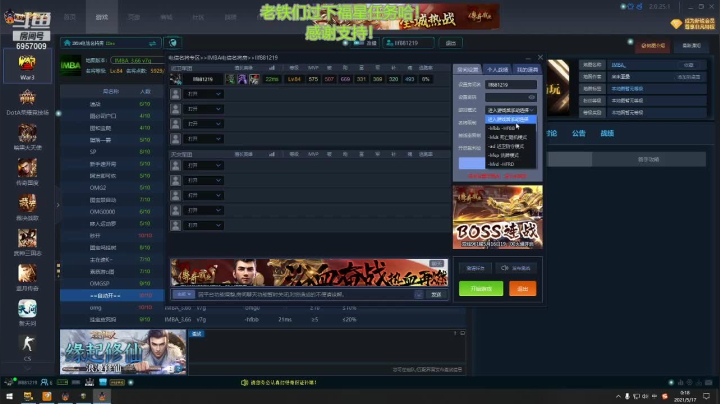Click the chat message input box

pos(305,295)
